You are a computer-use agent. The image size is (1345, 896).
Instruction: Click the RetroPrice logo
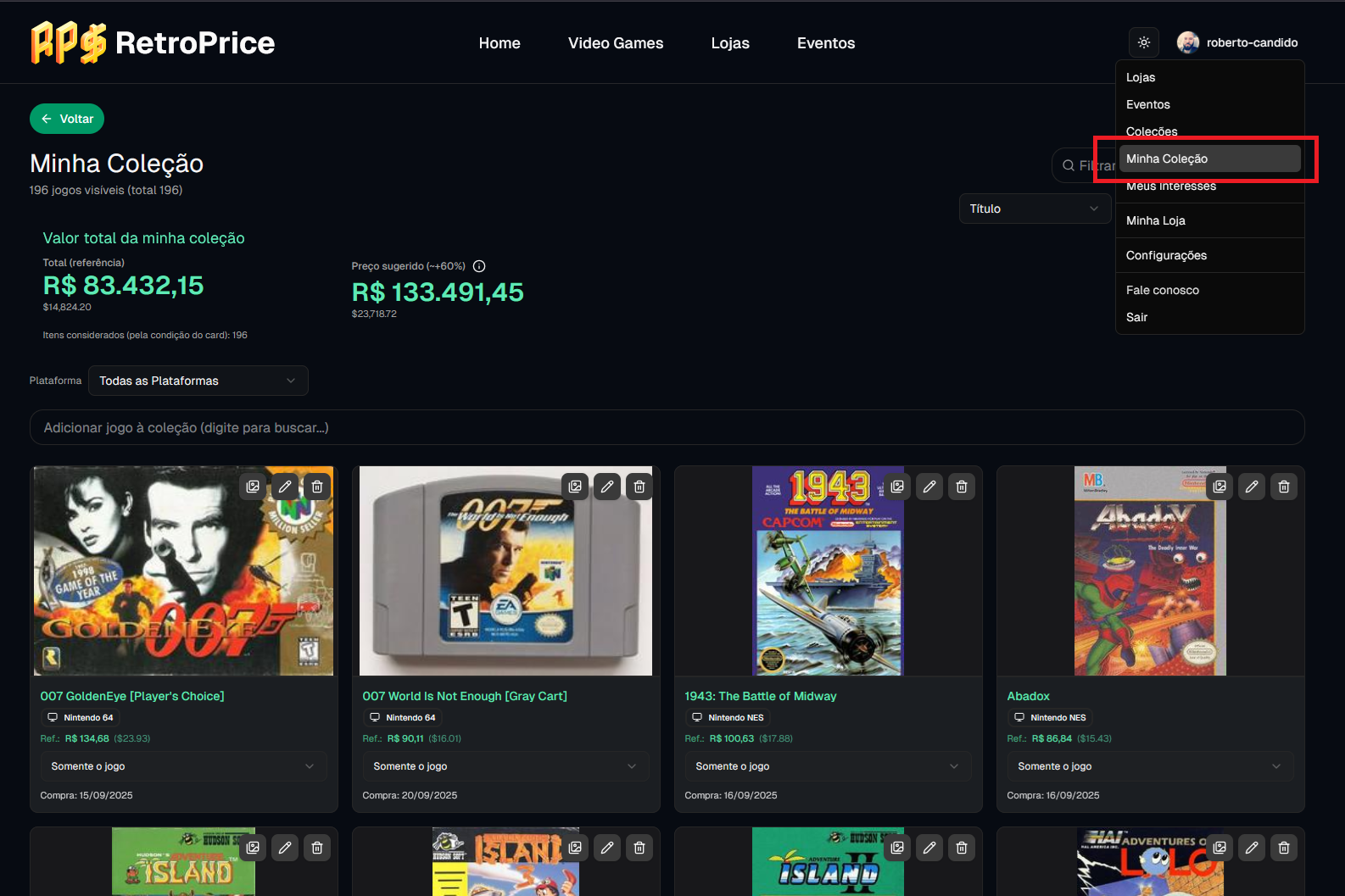click(x=153, y=42)
